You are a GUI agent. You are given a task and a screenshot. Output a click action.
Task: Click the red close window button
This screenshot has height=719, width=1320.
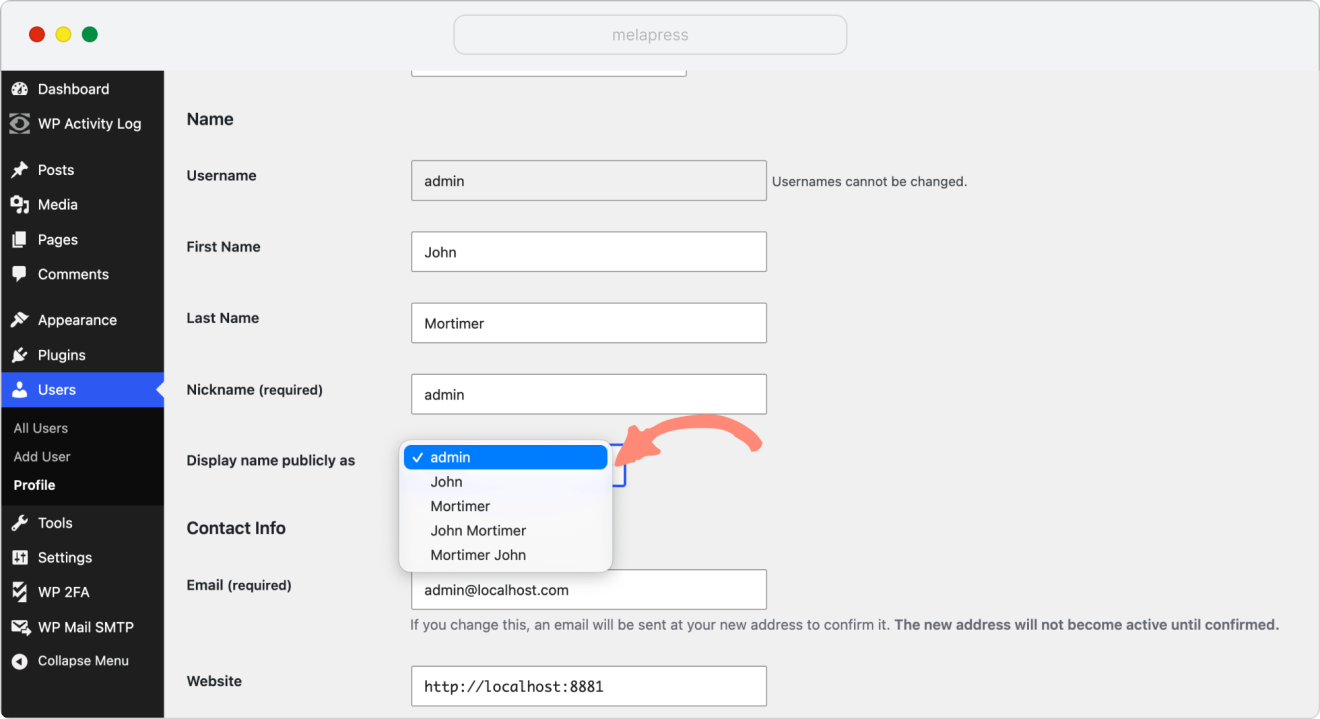[x=37, y=35]
